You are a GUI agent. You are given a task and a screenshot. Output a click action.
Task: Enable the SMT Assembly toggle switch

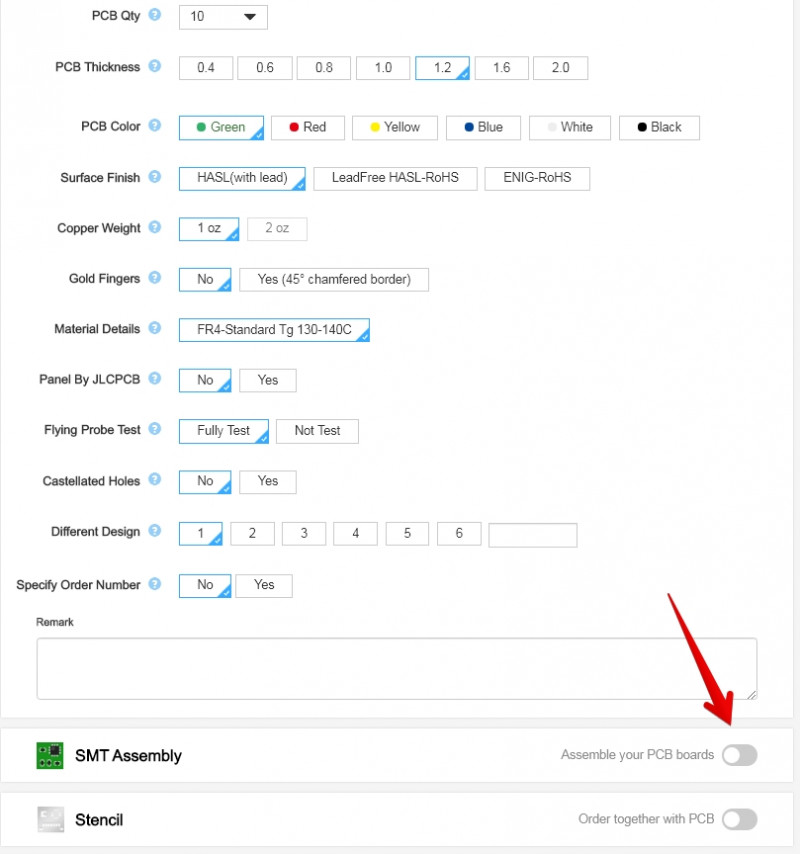point(739,755)
